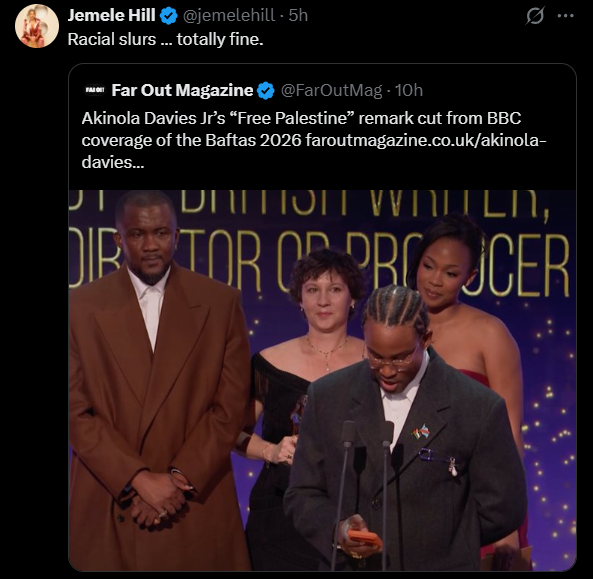The height and width of the screenshot is (579, 593).
Task: Open the quoted tweet's Baftas photo
Action: (x=322, y=380)
